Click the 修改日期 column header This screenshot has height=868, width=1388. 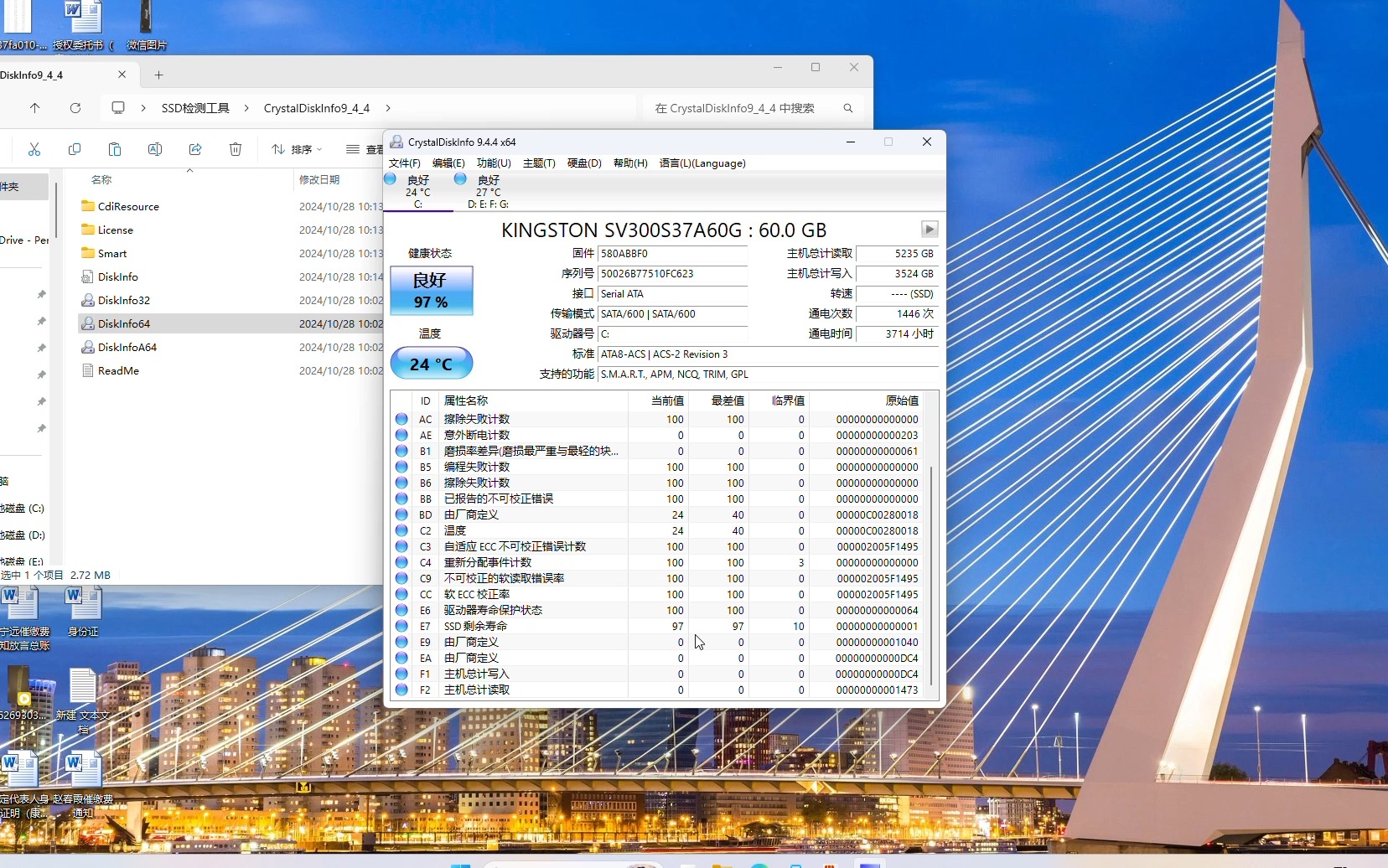[x=319, y=179]
